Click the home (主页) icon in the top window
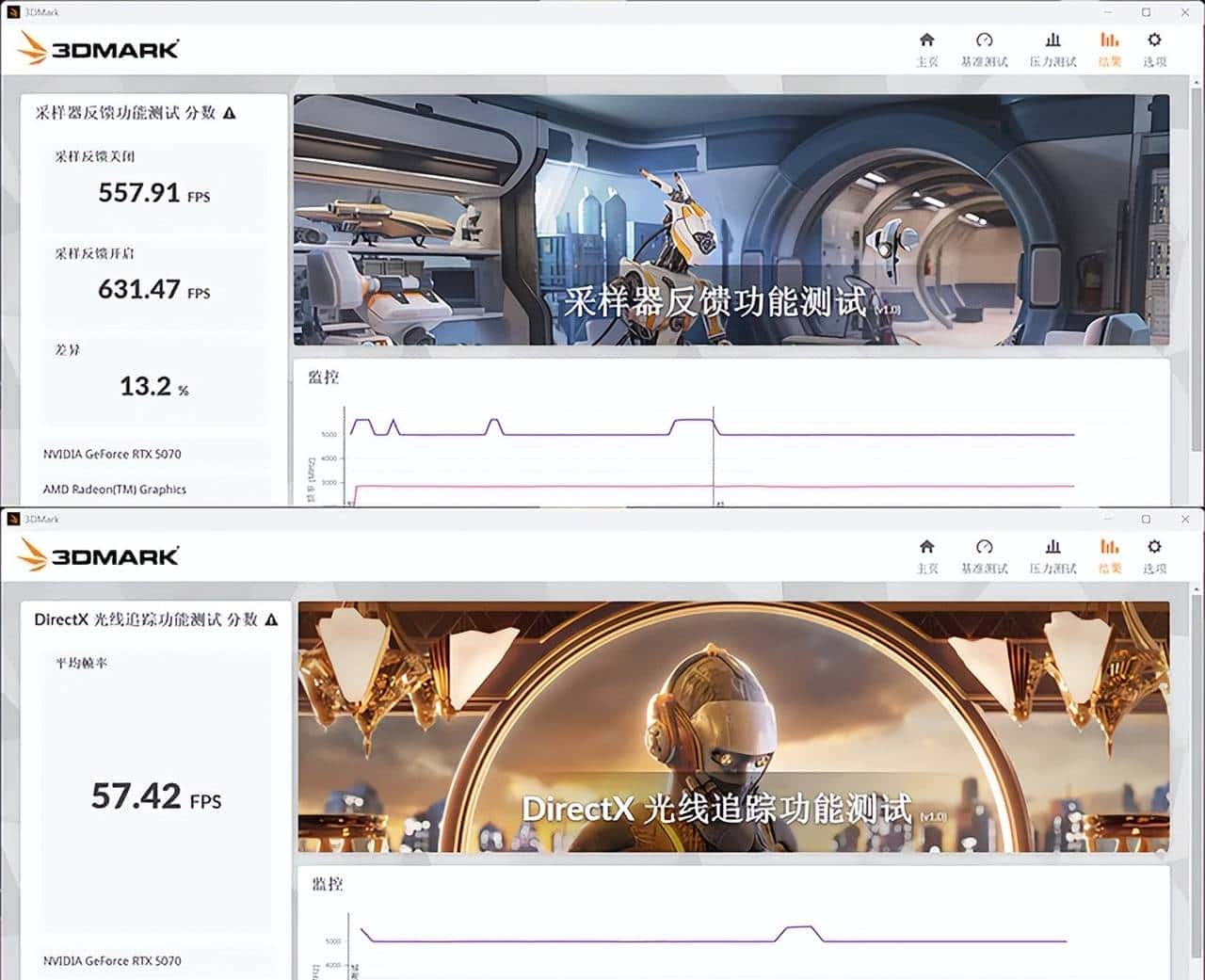This screenshot has height=980, width=1205. click(926, 49)
